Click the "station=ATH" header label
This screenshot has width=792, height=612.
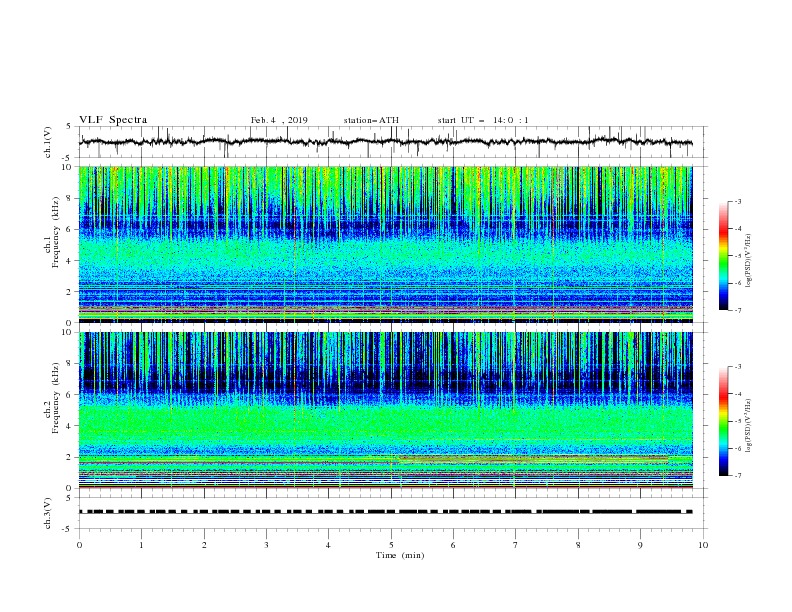click(371, 120)
